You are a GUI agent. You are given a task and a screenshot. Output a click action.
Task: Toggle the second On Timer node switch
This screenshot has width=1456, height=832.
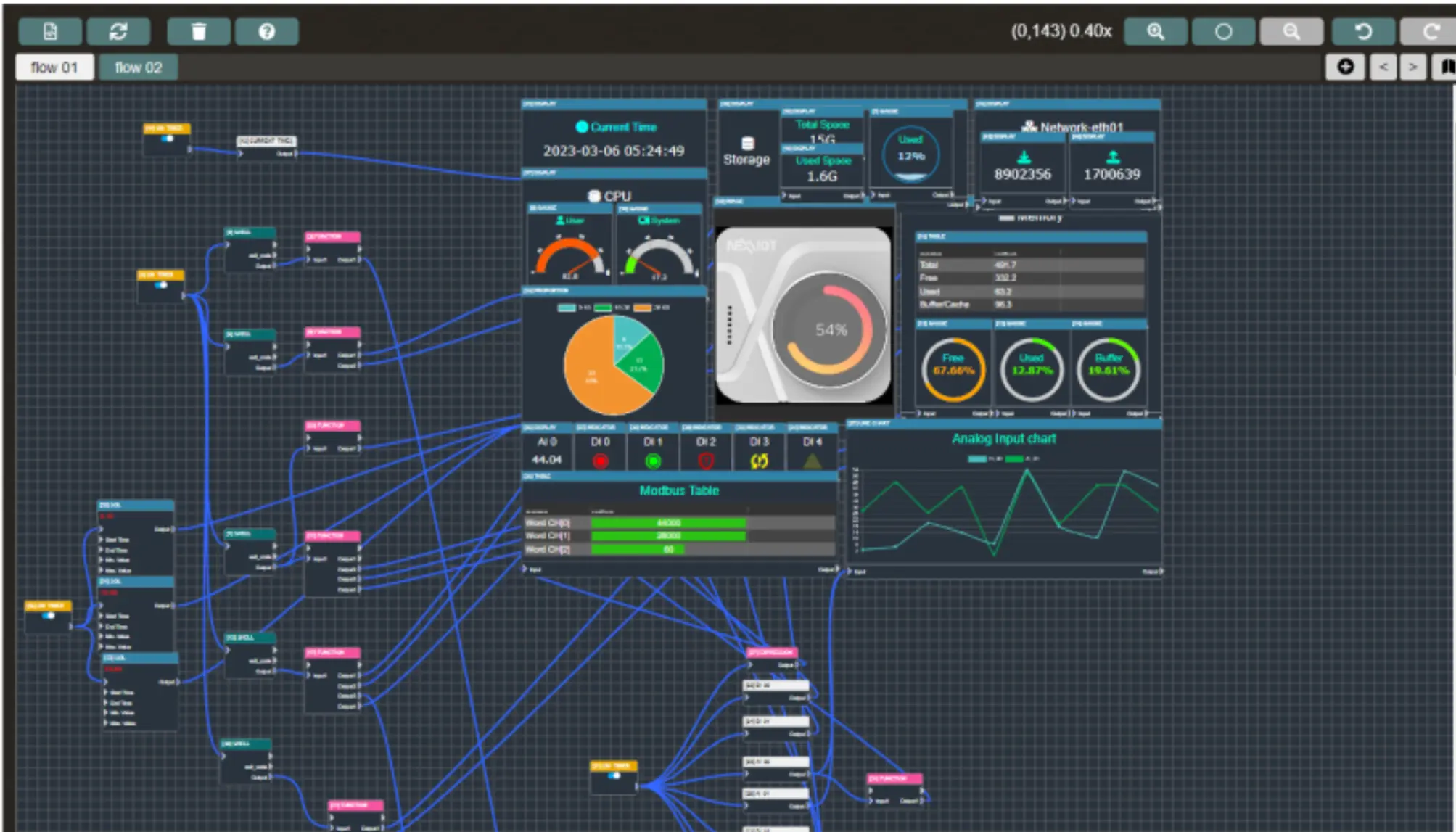coord(161,286)
